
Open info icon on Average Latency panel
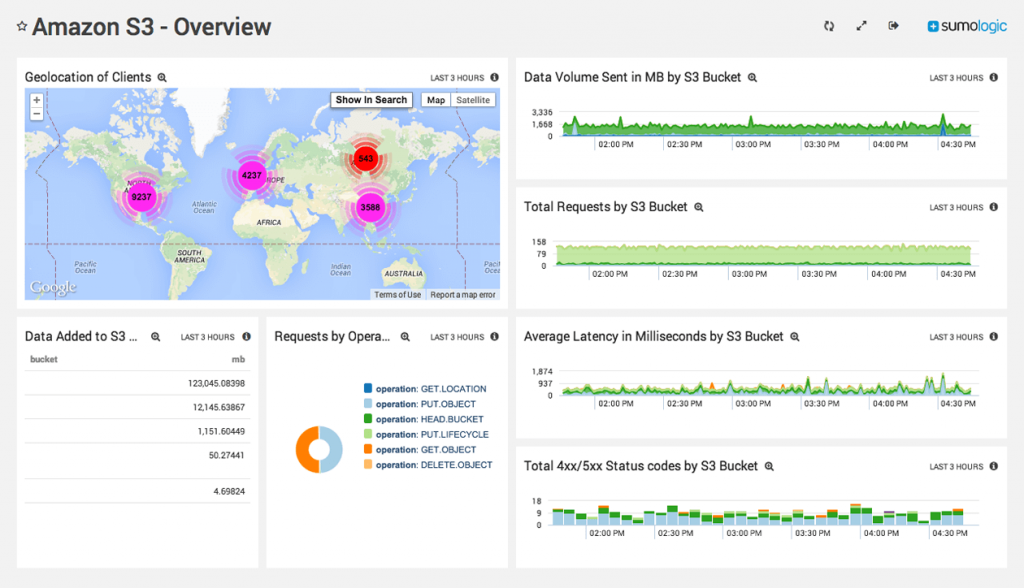(993, 336)
